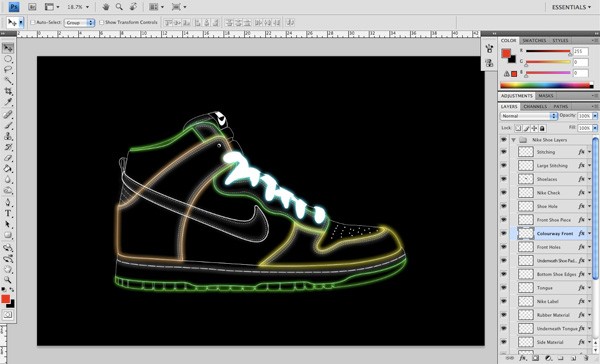Select the History Brush tool
600x364 pixels.
(x=8, y=147)
